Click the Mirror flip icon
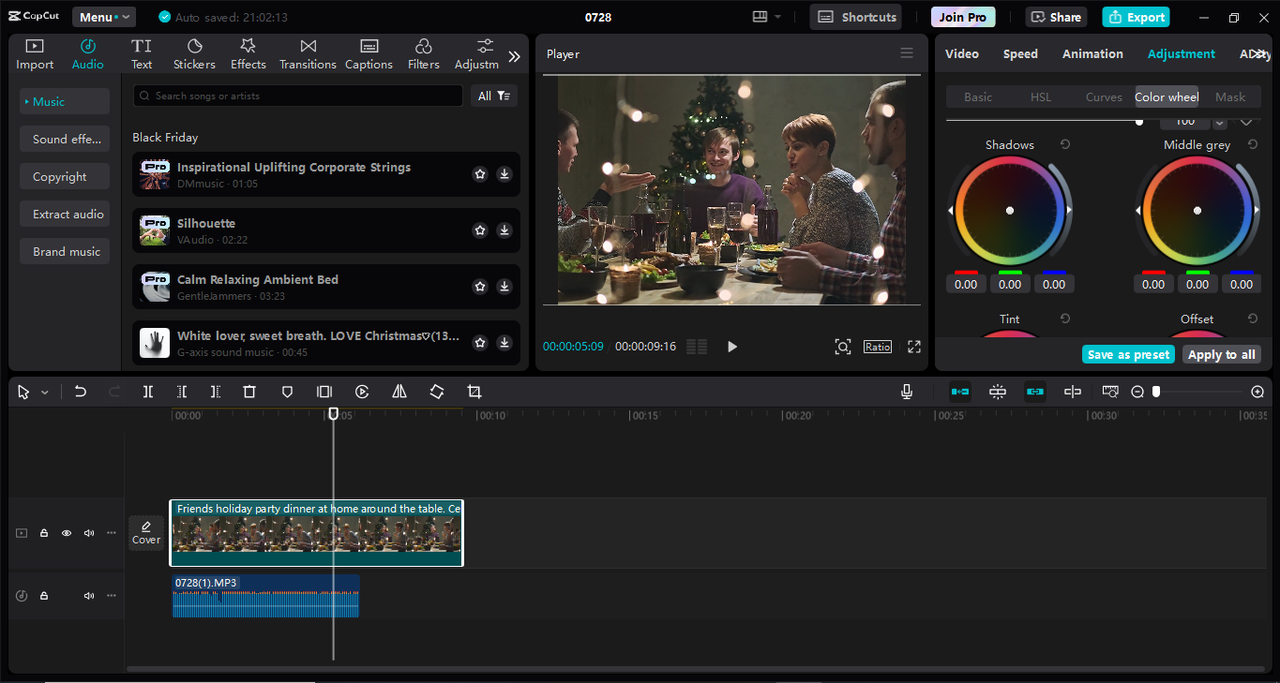Viewport: 1280px width, 683px height. pos(399,392)
